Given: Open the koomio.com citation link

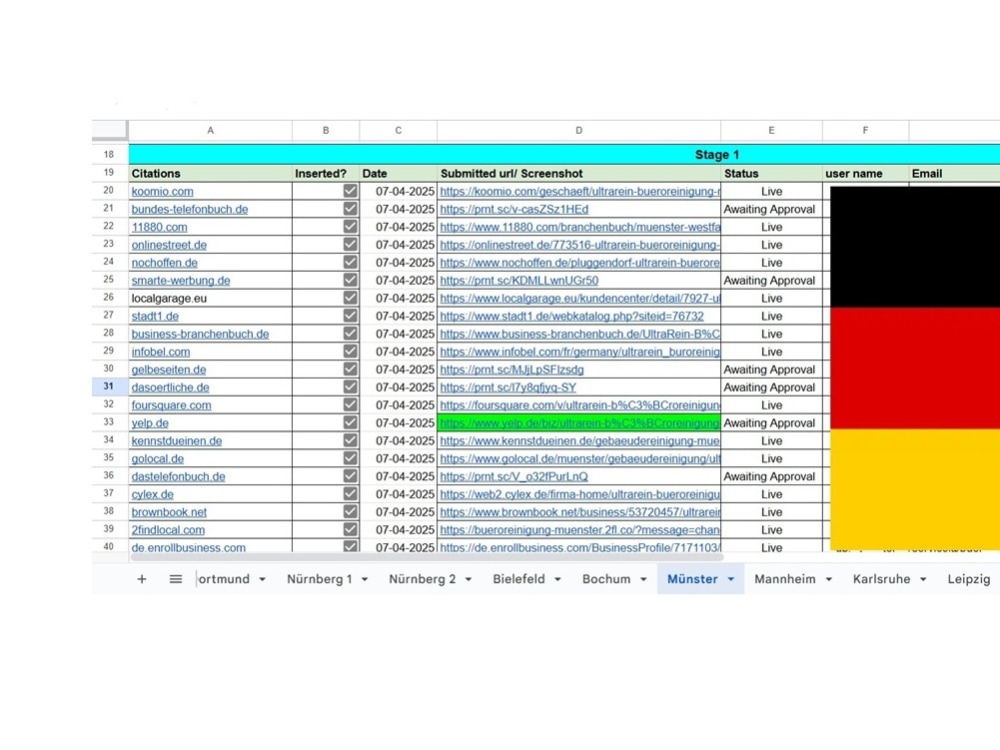Looking at the screenshot, I should (x=162, y=191).
